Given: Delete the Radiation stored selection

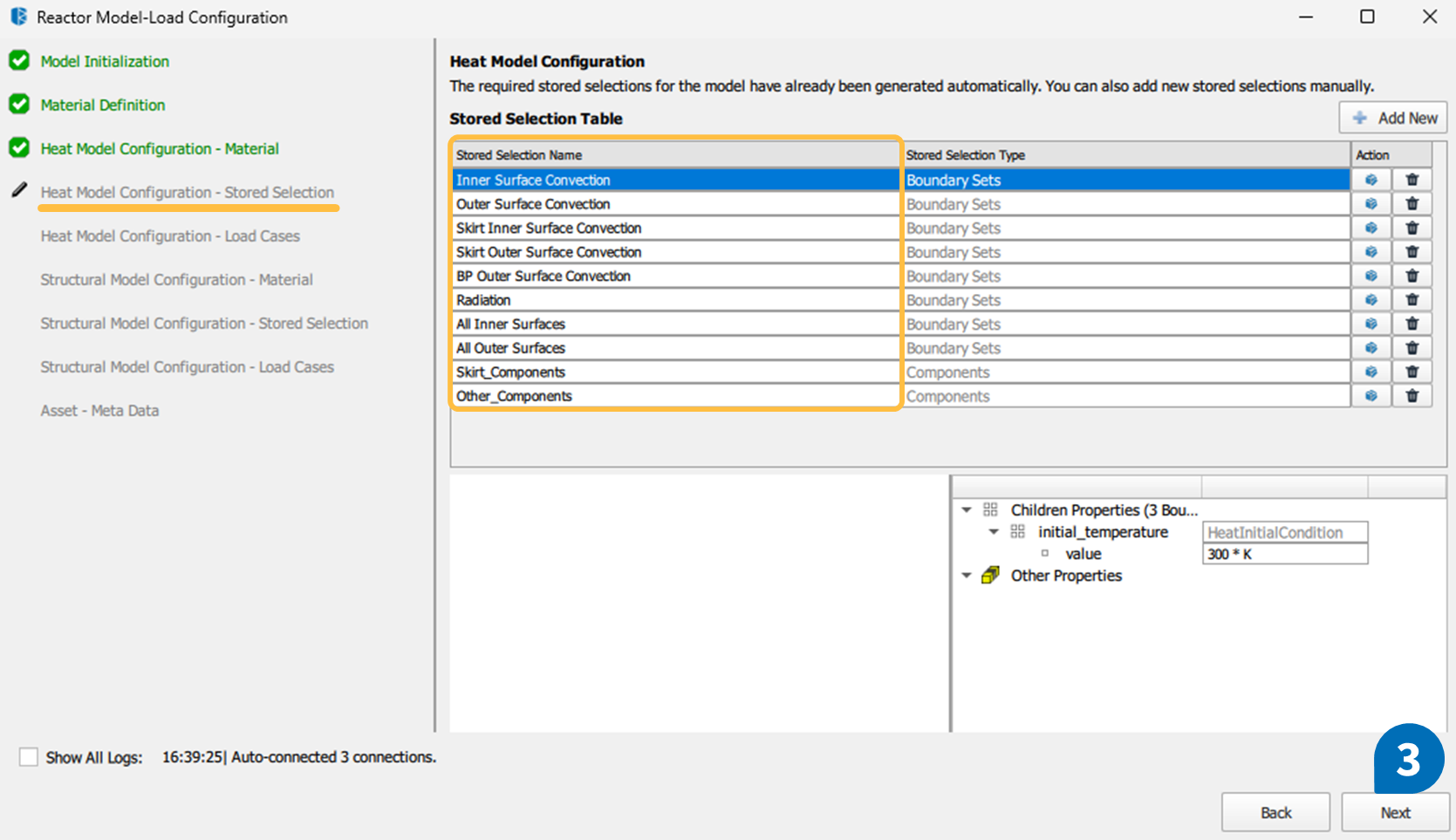Looking at the screenshot, I should [1412, 300].
